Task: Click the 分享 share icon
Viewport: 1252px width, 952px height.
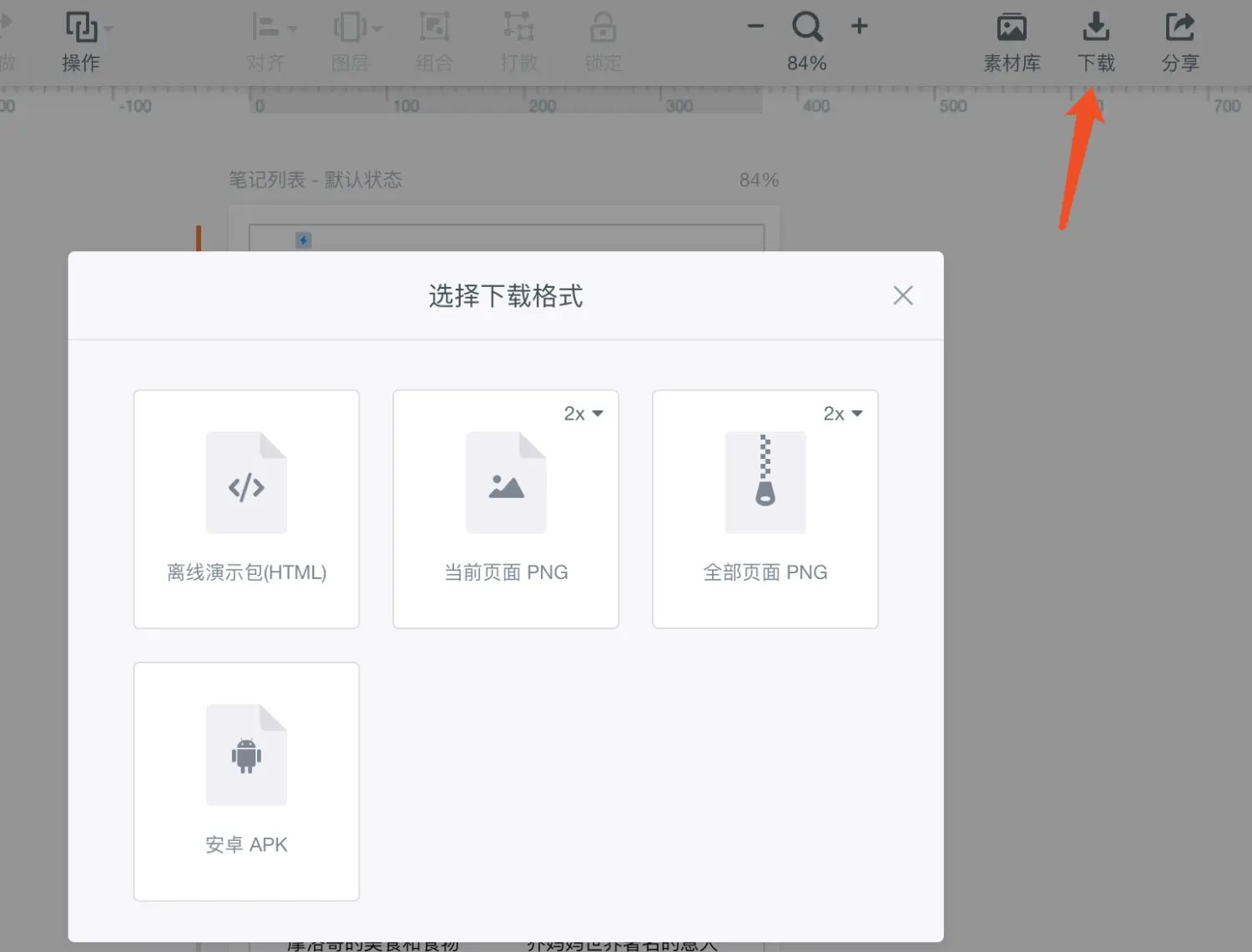Action: click(x=1179, y=27)
